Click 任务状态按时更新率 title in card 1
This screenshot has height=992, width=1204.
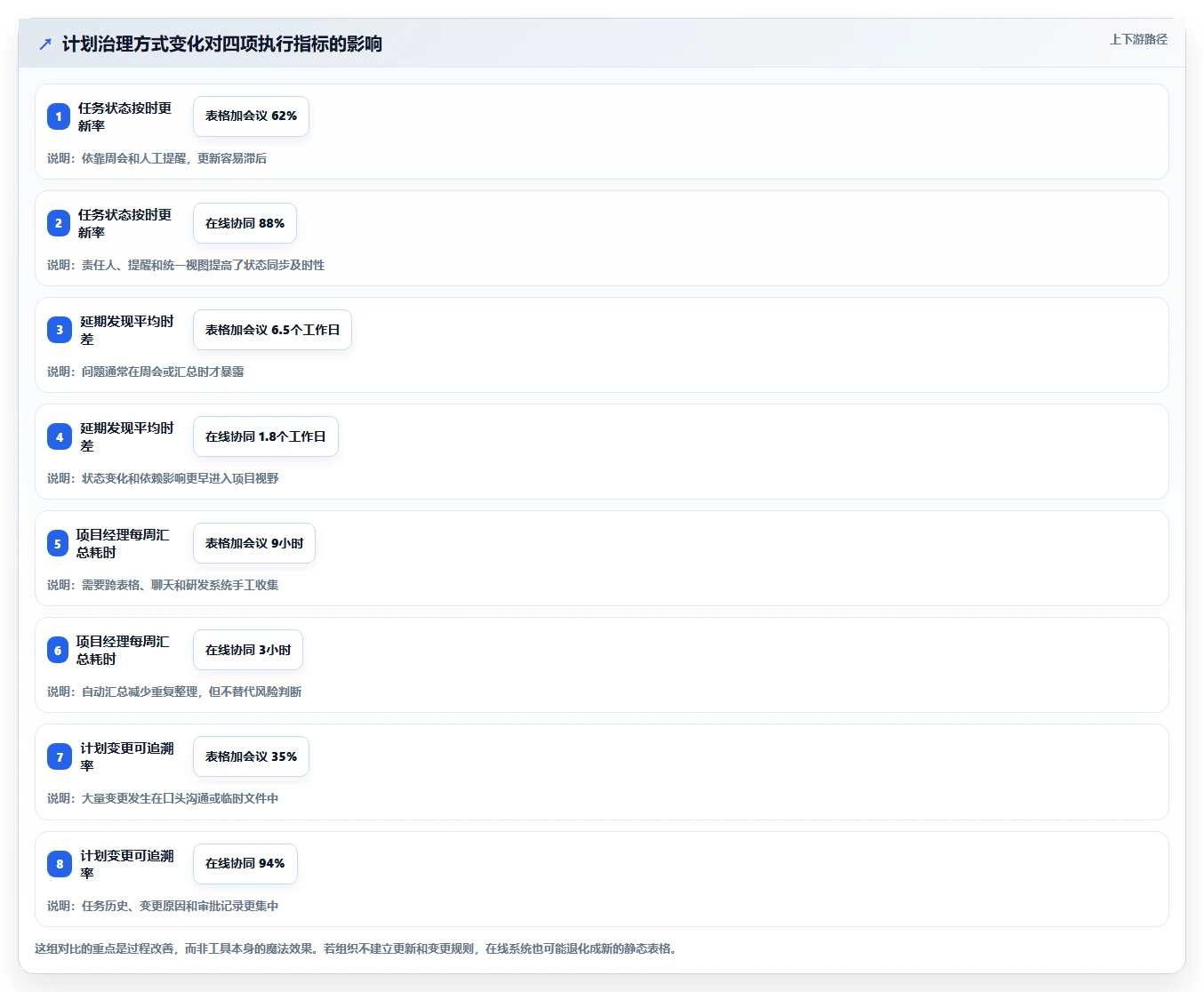124,116
